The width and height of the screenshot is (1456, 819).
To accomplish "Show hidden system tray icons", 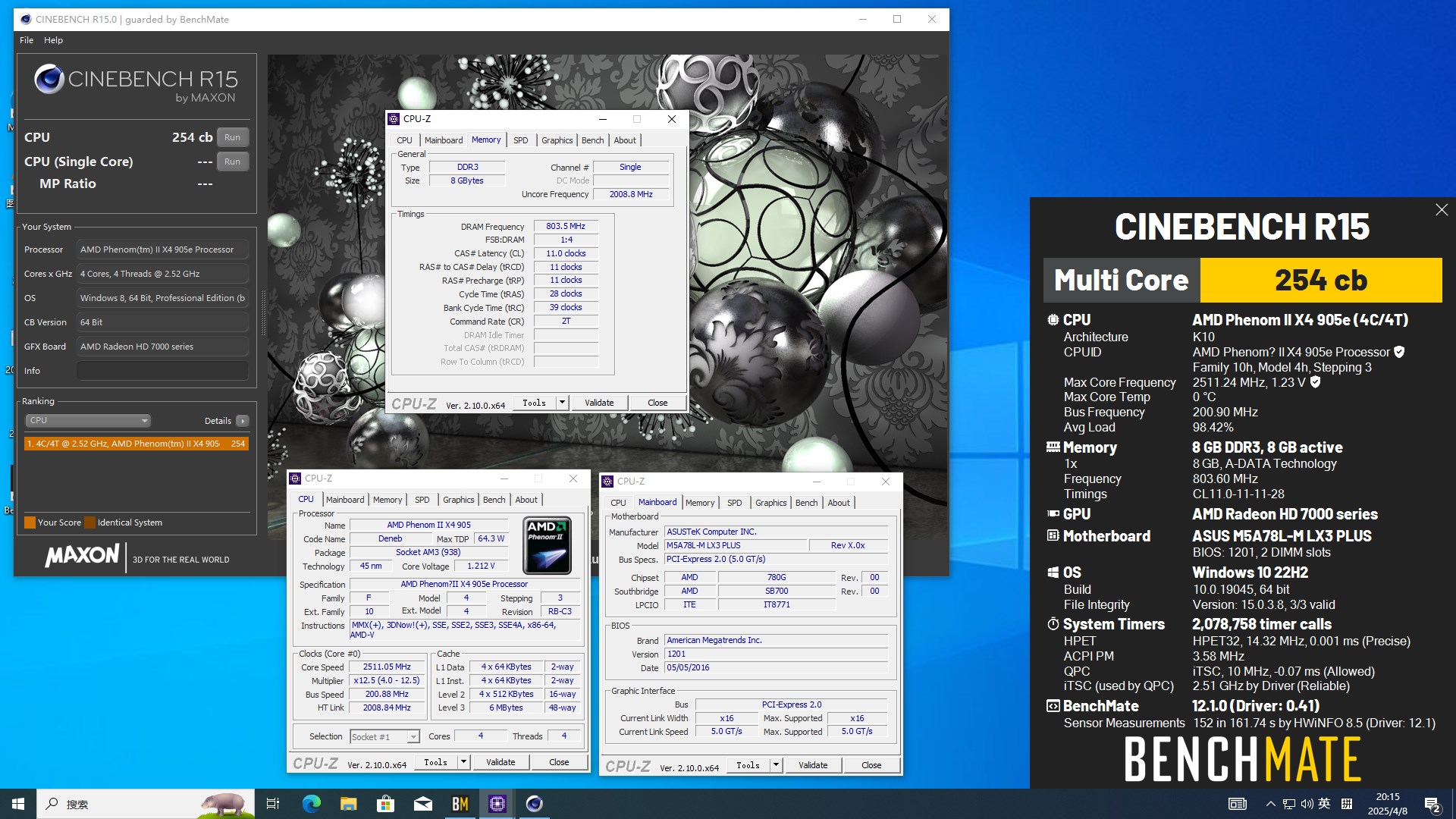I will tap(1270, 804).
